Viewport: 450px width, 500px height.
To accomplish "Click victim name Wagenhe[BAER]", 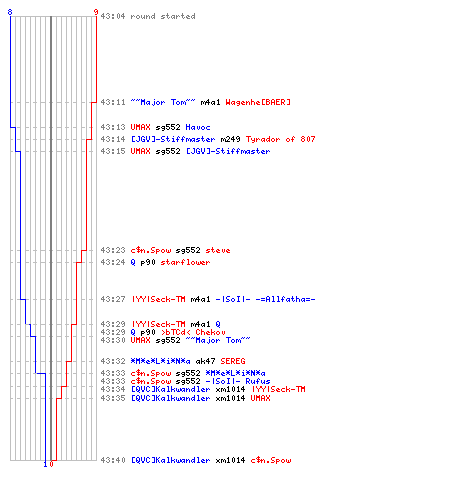I will (x=258, y=102).
